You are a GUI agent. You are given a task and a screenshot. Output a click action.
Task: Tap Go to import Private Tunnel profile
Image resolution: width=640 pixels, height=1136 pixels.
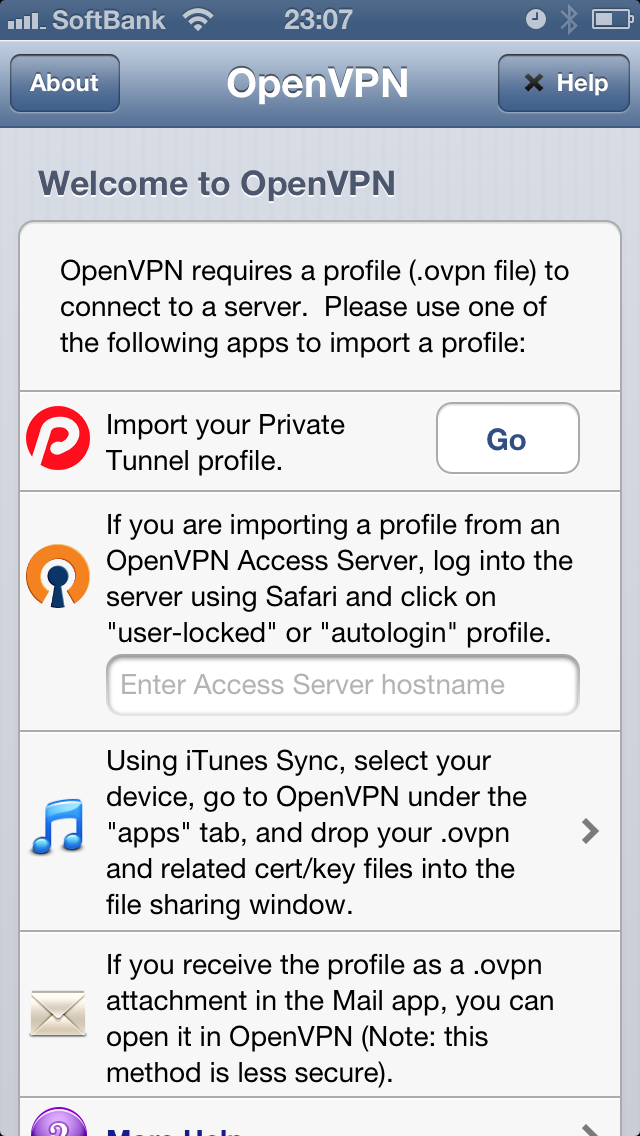click(507, 438)
